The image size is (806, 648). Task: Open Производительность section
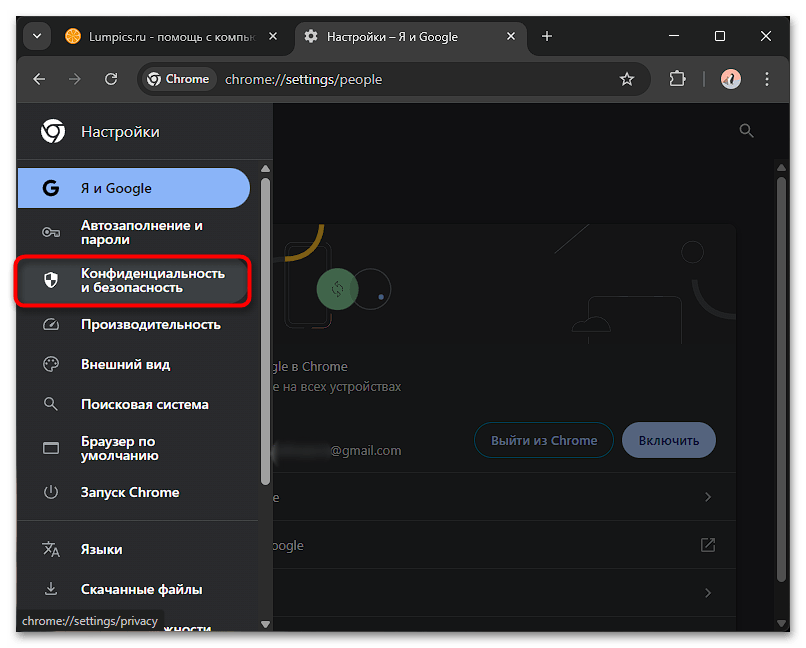pos(134,325)
